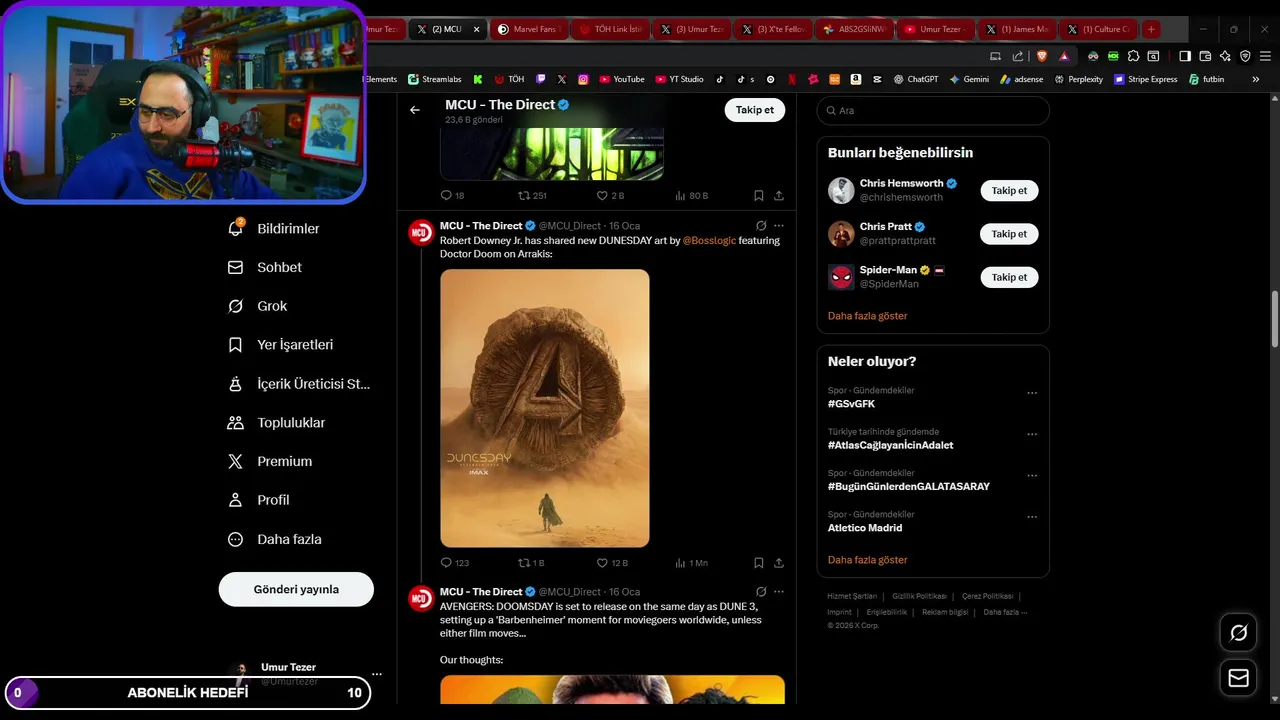Follow Spider-Man account
Screen dimensions: 1280x720
coord(1009,277)
